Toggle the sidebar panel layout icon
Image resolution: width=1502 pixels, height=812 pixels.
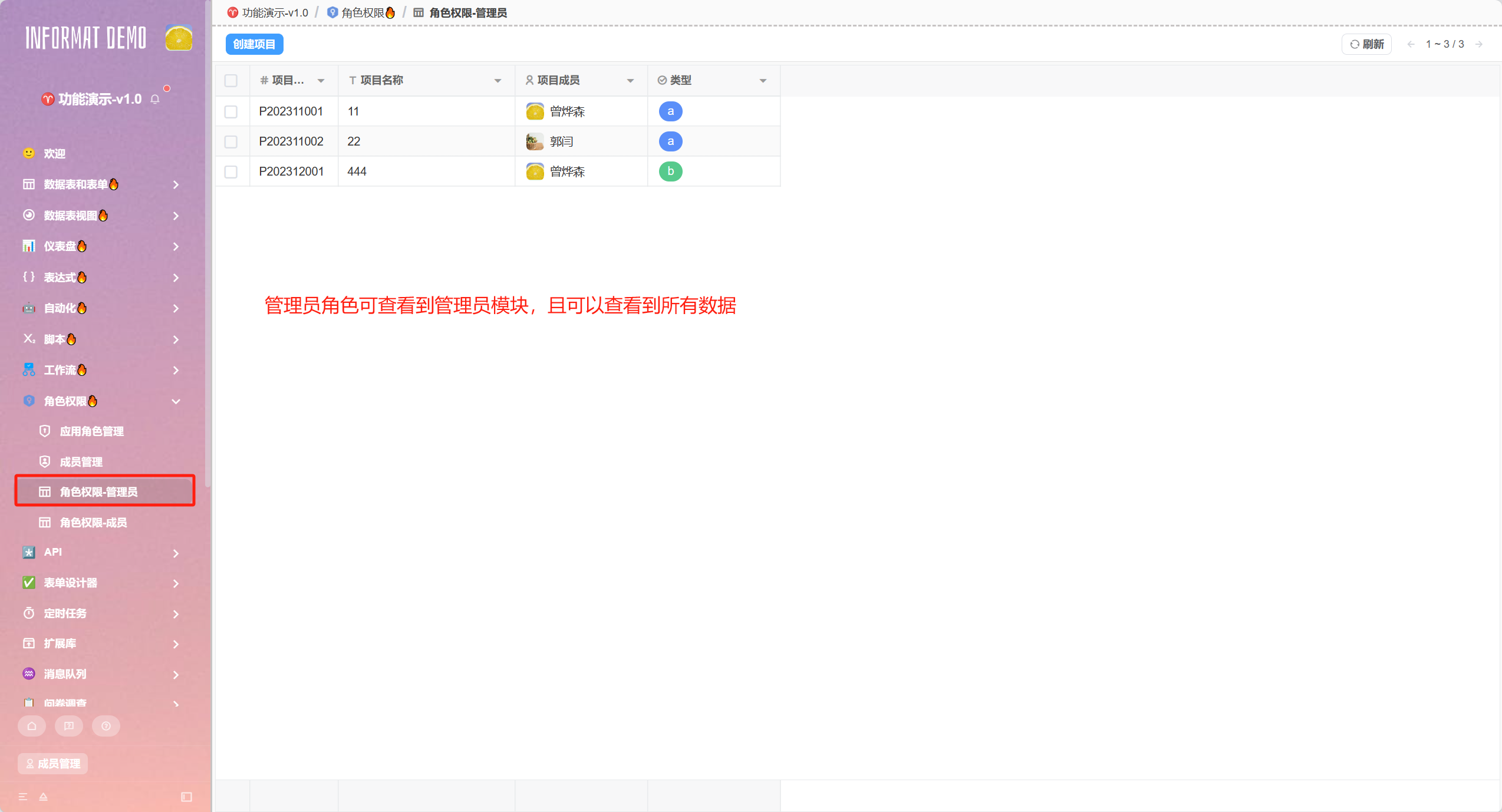tap(186, 797)
